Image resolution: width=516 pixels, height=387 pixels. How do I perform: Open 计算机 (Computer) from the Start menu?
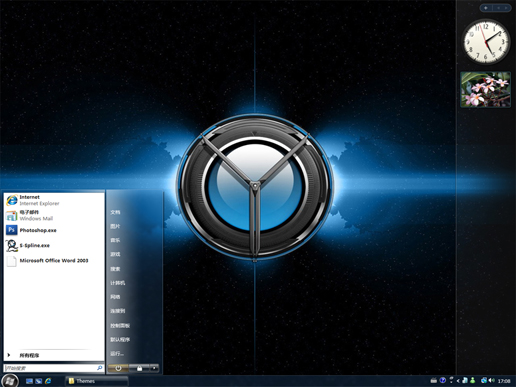click(118, 283)
